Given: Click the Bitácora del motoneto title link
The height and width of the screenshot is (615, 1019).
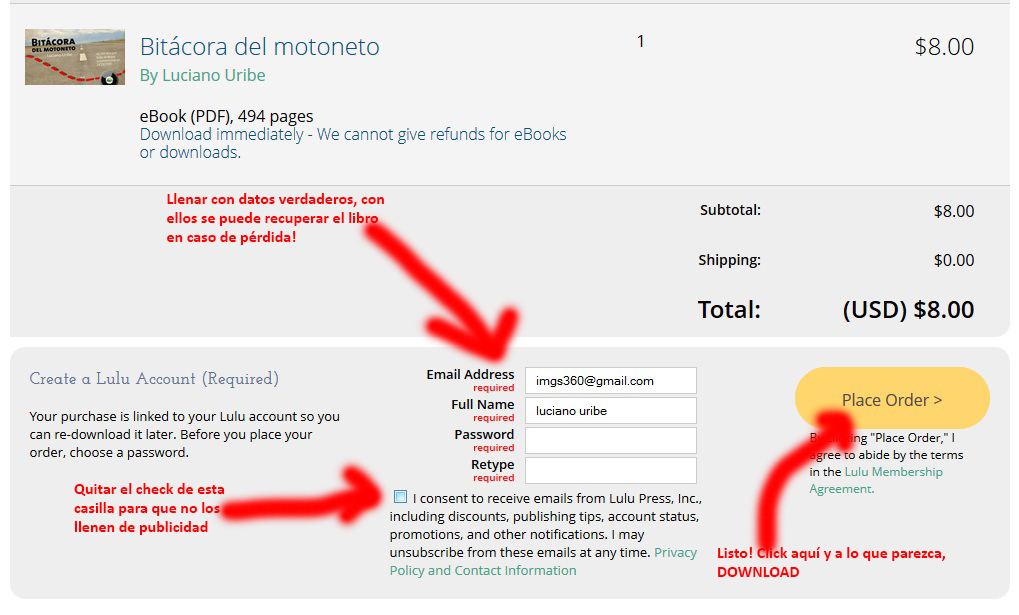Looking at the screenshot, I should [x=259, y=46].
